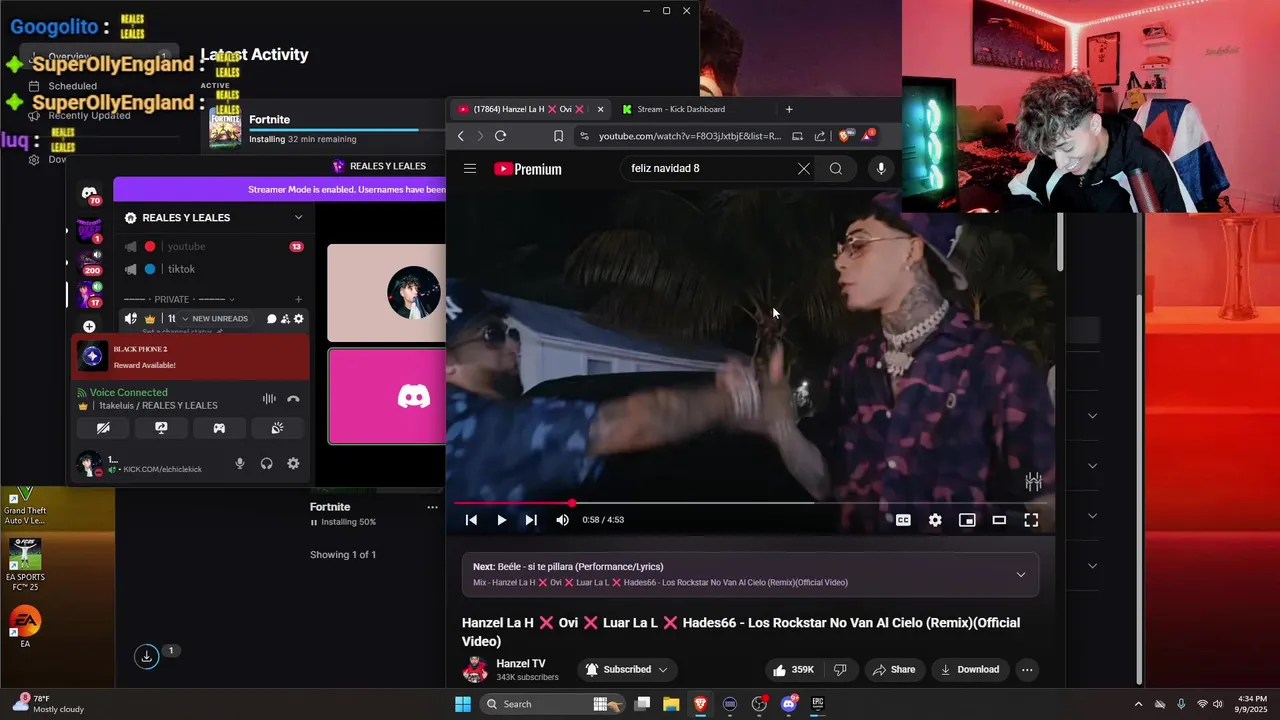This screenshot has width=1280, height=720.
Task: Clear the YouTube search box text
Action: tap(803, 169)
